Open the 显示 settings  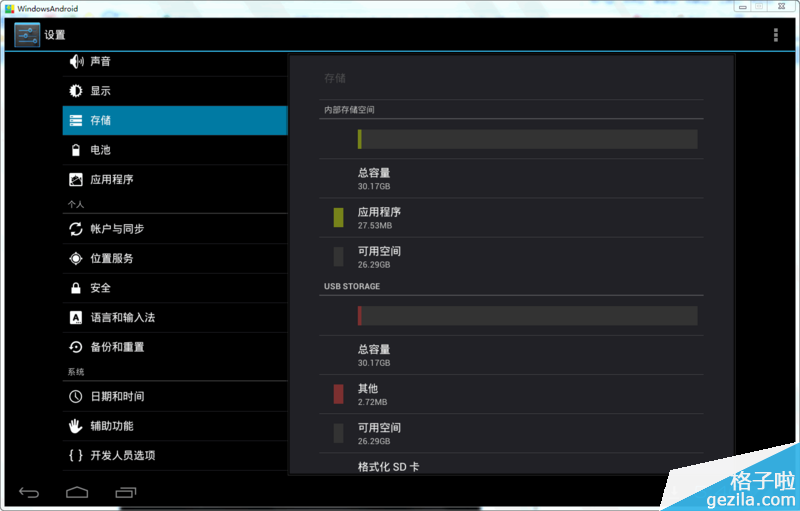175,91
